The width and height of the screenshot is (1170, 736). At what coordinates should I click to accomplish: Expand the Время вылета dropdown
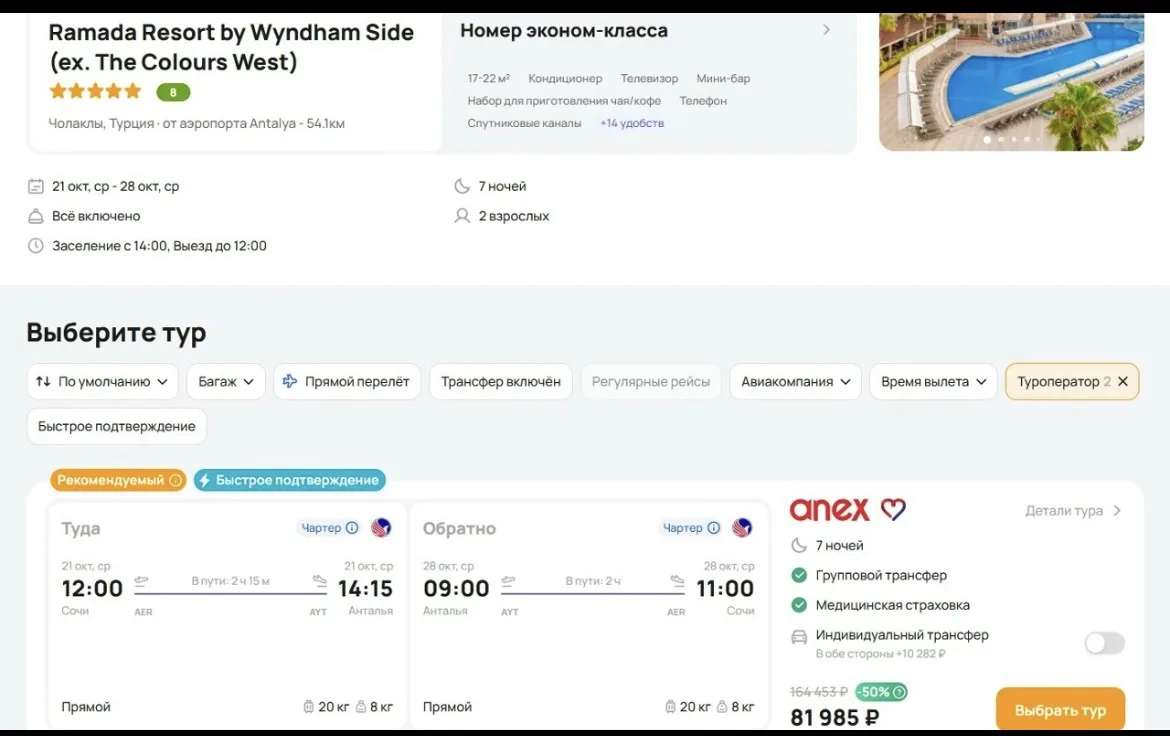pos(933,381)
